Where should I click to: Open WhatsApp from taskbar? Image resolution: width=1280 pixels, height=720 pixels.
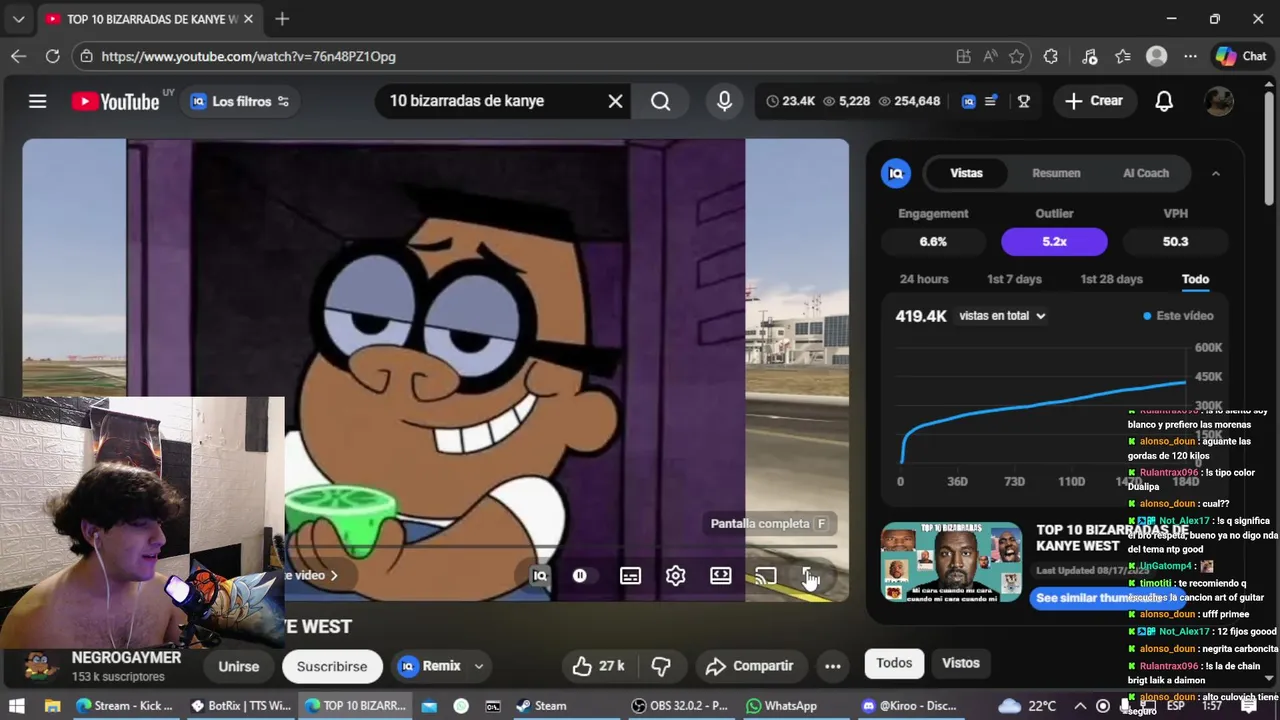(781, 706)
